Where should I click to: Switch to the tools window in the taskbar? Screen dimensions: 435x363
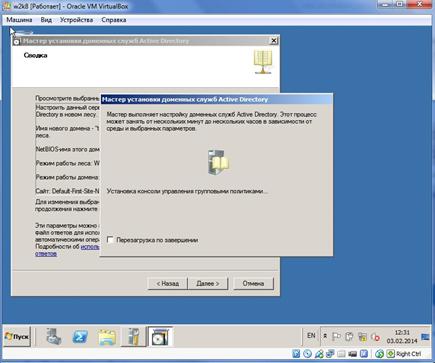click(x=133, y=337)
